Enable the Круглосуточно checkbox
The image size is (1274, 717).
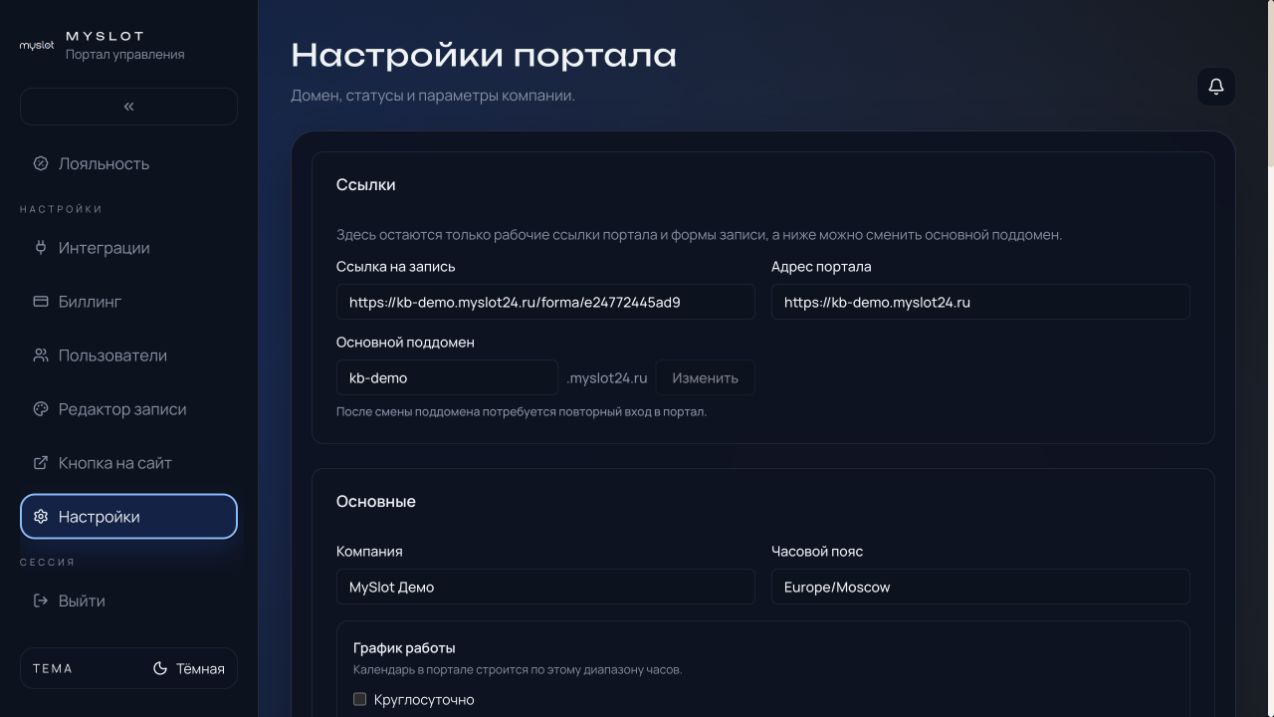360,699
